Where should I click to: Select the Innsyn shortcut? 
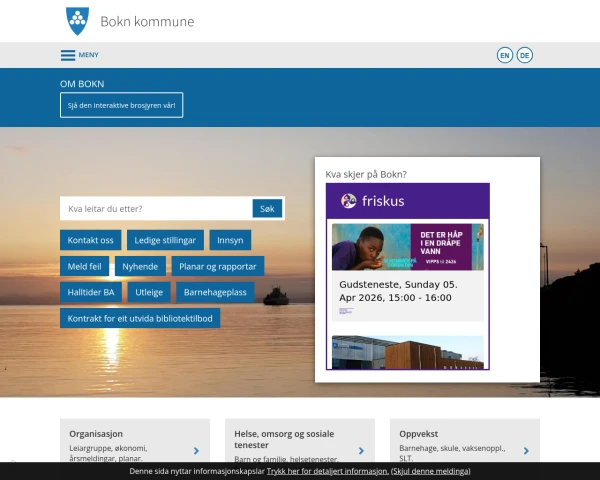pyautogui.click(x=230, y=240)
